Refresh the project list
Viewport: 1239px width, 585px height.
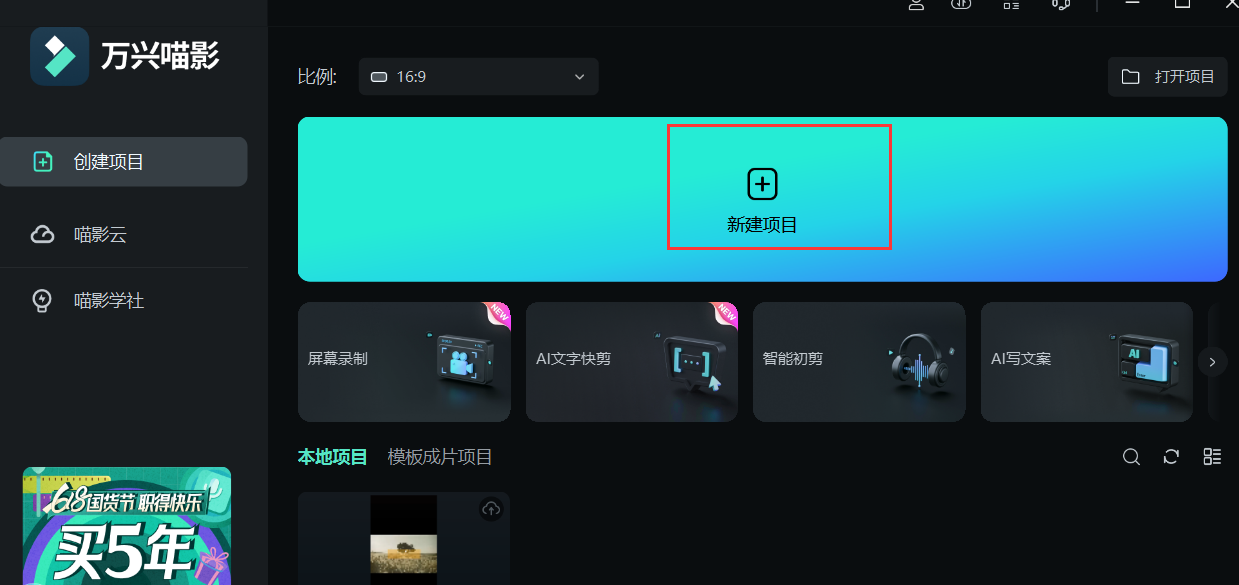click(1171, 456)
